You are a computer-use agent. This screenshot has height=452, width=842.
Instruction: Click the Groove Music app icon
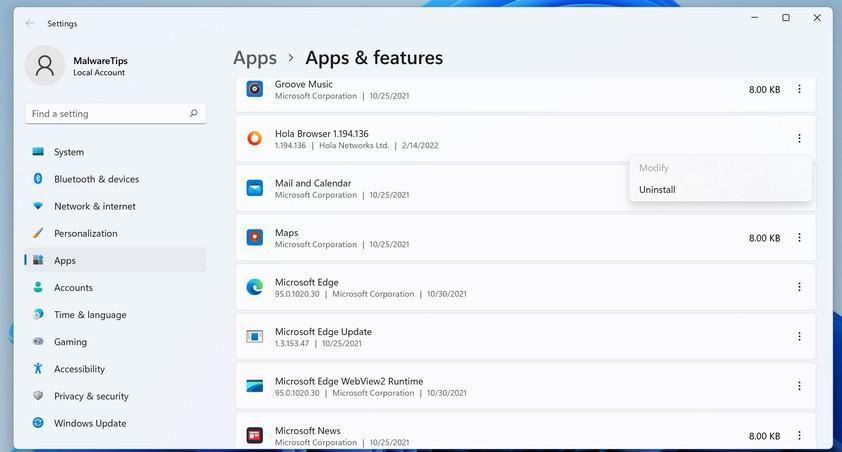coord(255,89)
